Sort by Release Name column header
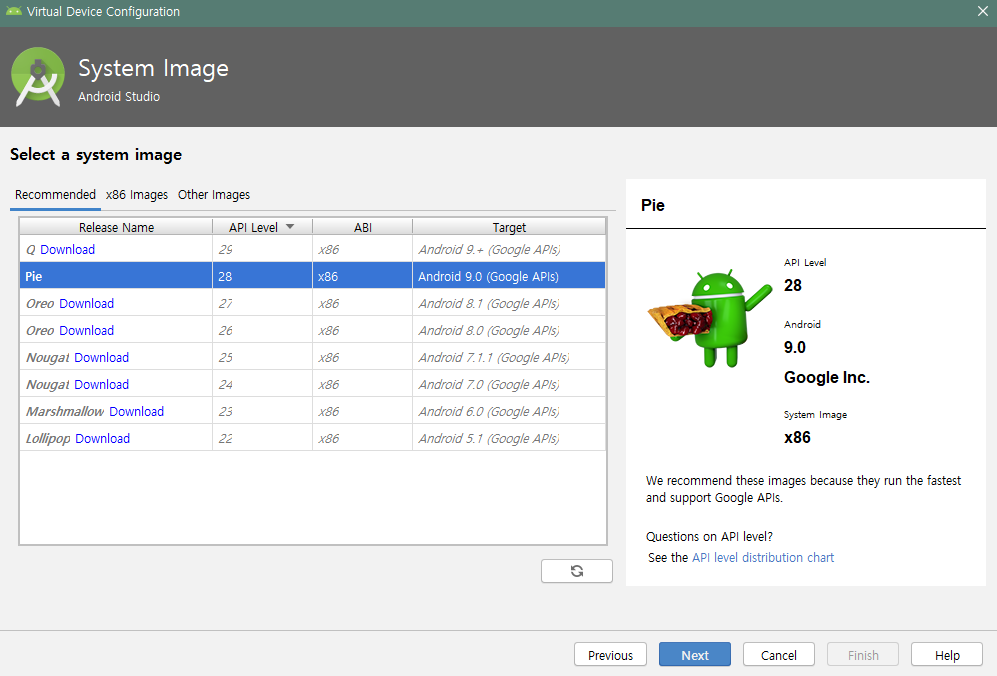997x676 pixels. [116, 227]
